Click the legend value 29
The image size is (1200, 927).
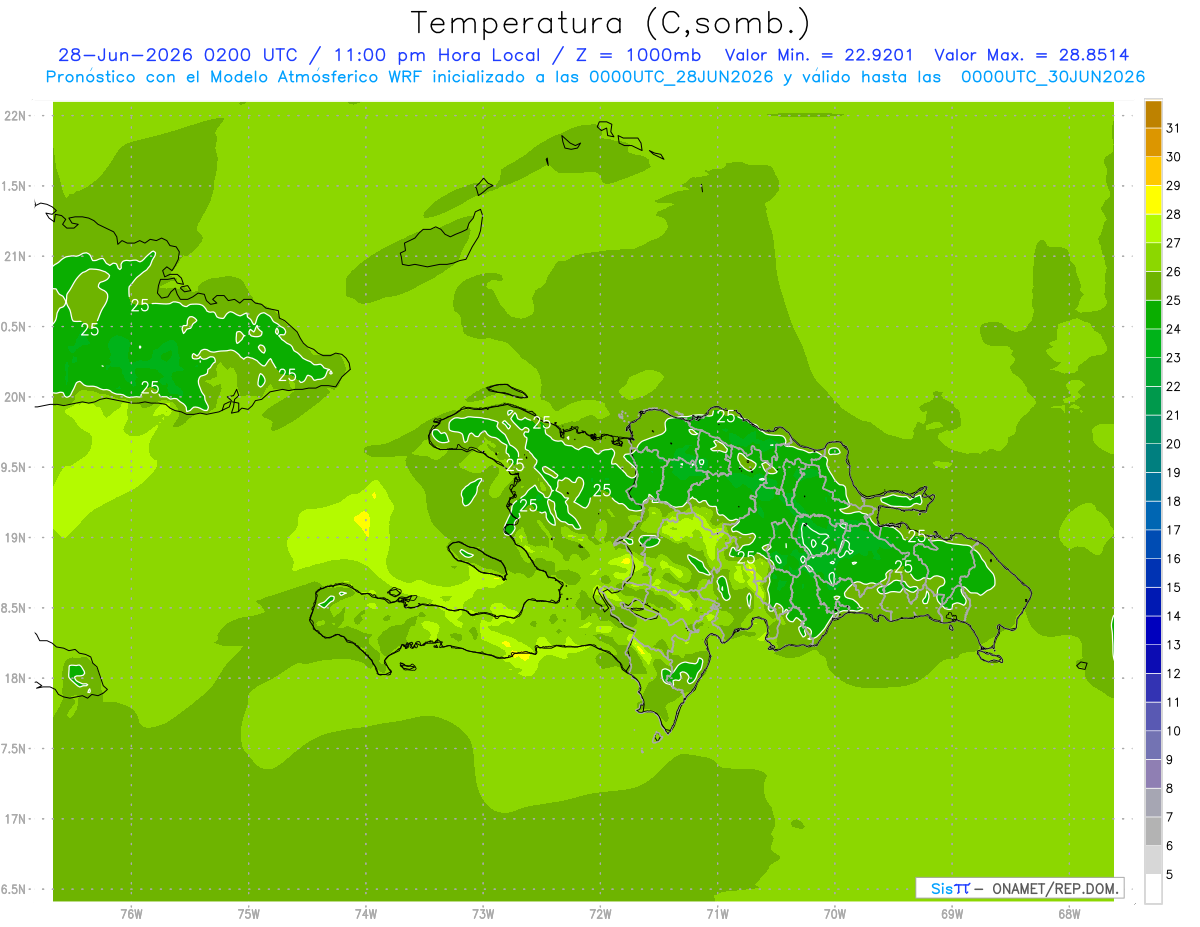1173,185
